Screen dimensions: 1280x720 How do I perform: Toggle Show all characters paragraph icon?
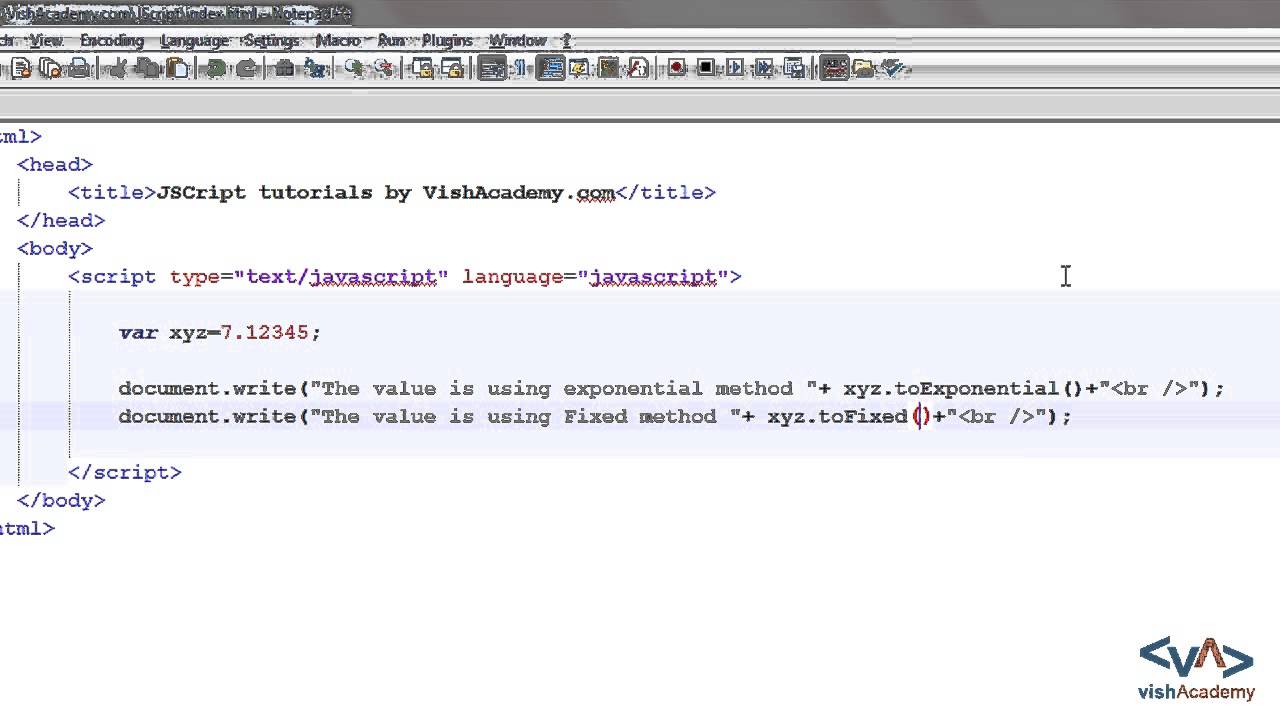[x=521, y=68]
